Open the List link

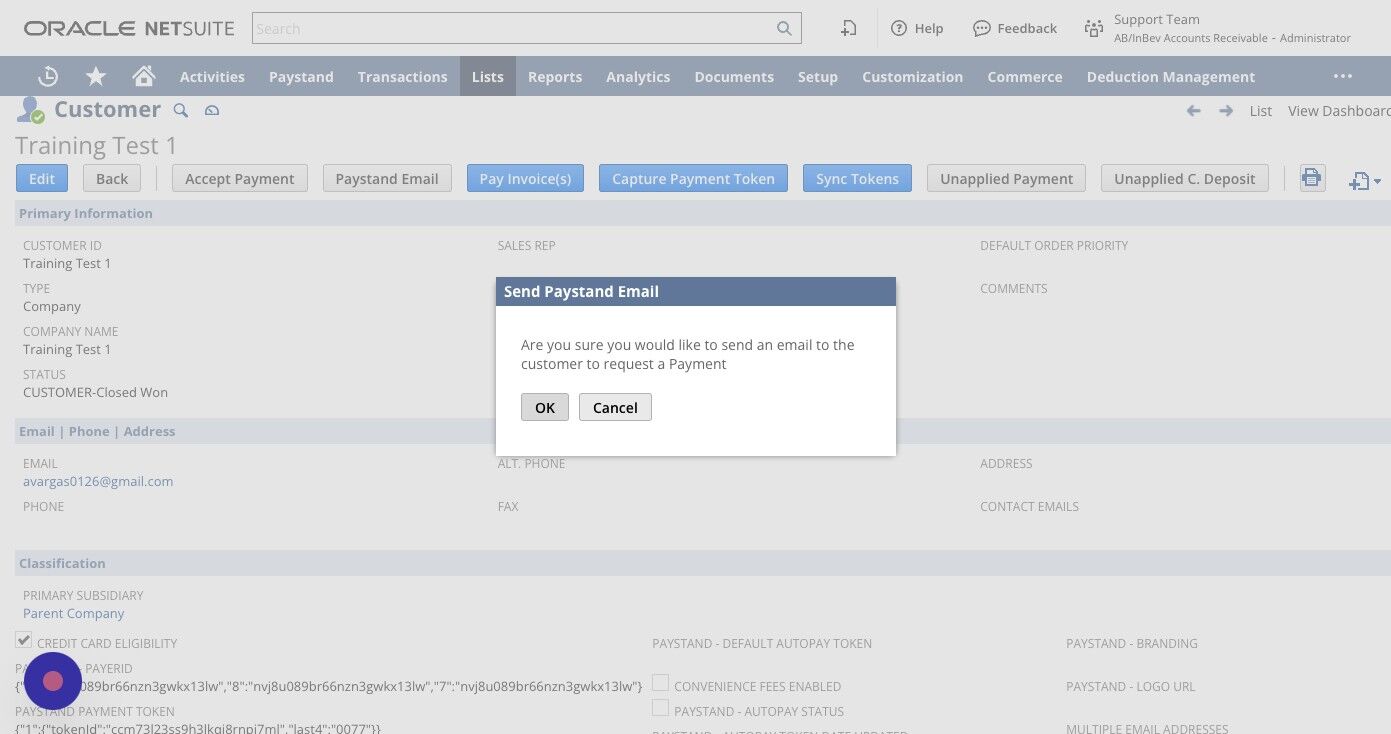tap(1261, 111)
